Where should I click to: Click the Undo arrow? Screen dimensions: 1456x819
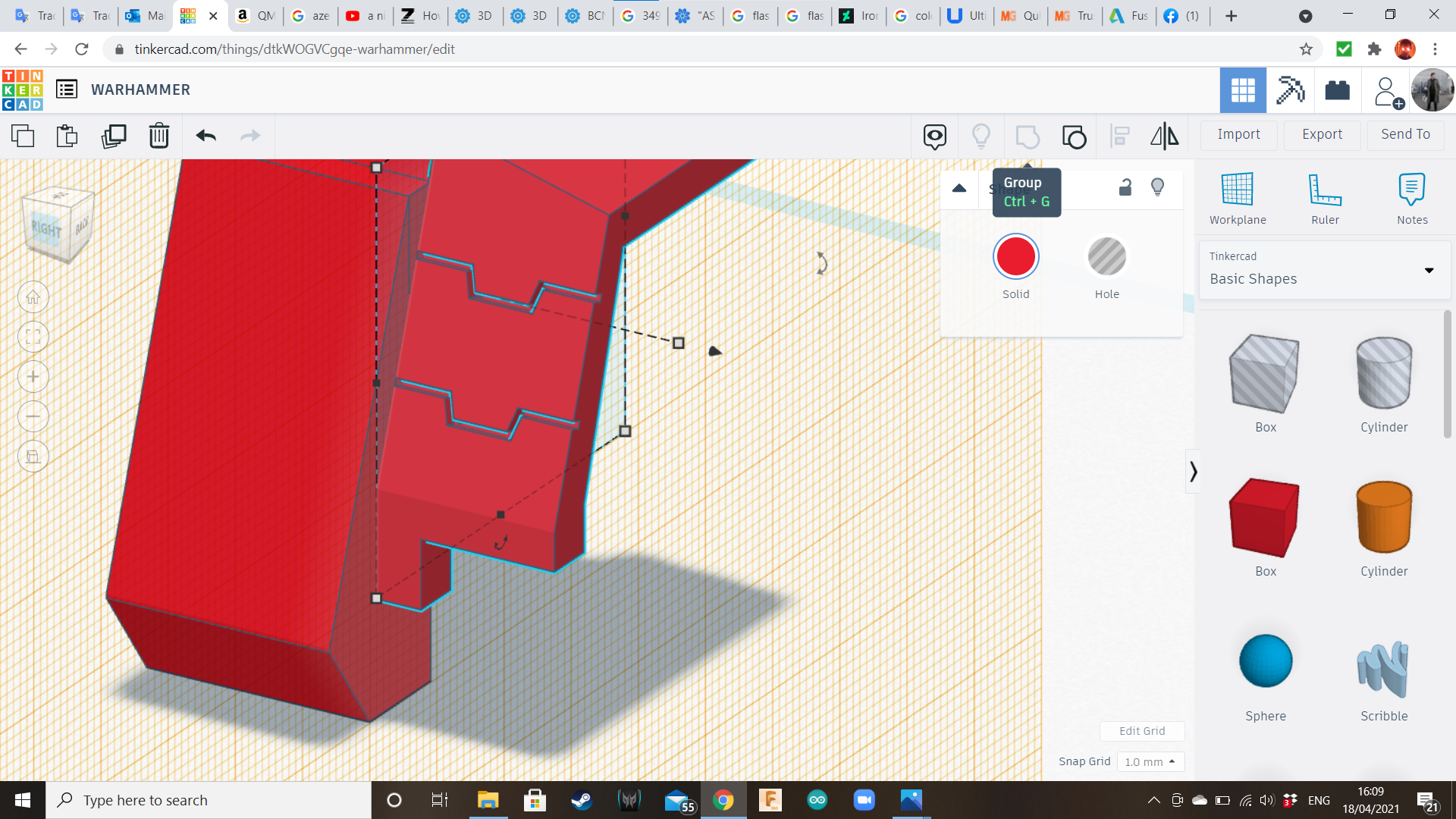(206, 136)
